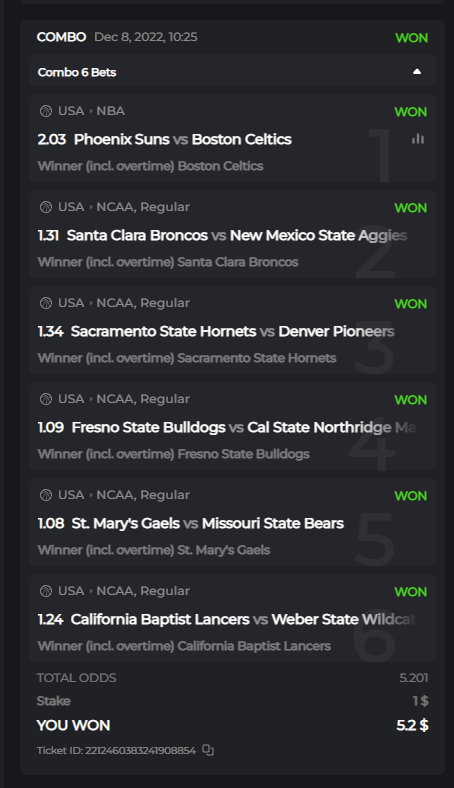Select the NBA league breadcrumb
454x788 pixels.
(111, 111)
